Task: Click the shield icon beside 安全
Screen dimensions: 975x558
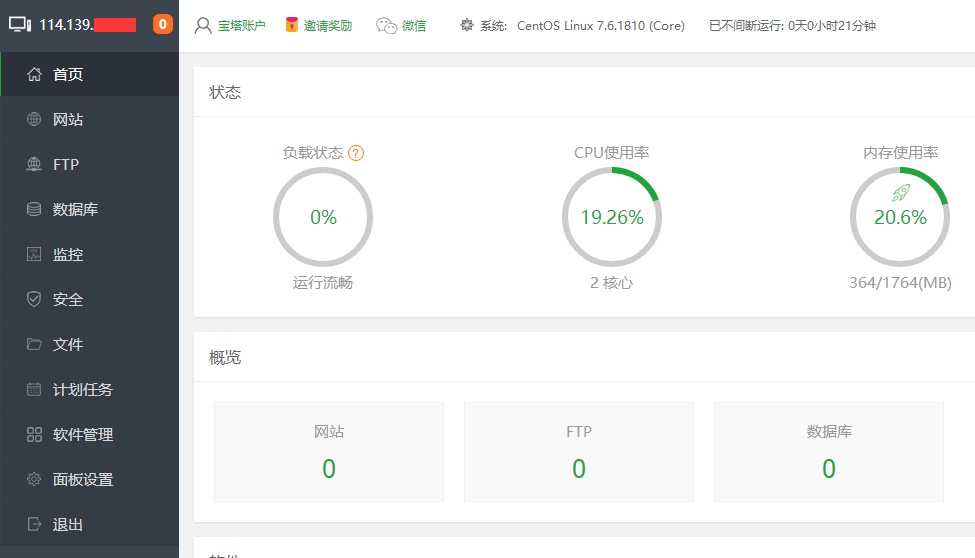Action: click(x=34, y=299)
